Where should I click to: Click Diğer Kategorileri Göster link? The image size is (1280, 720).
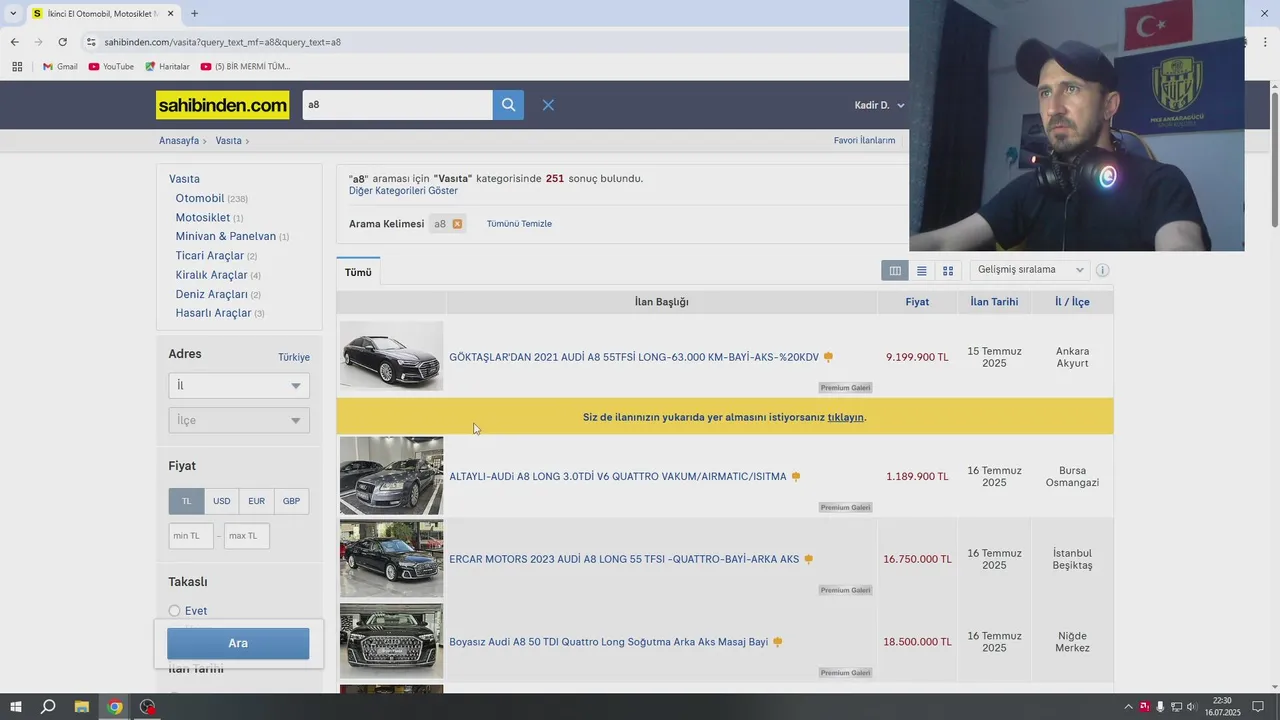click(403, 191)
